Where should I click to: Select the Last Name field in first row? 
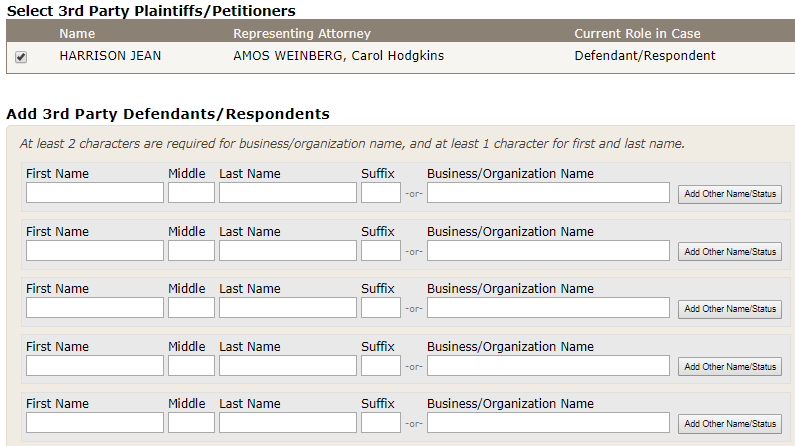point(288,193)
